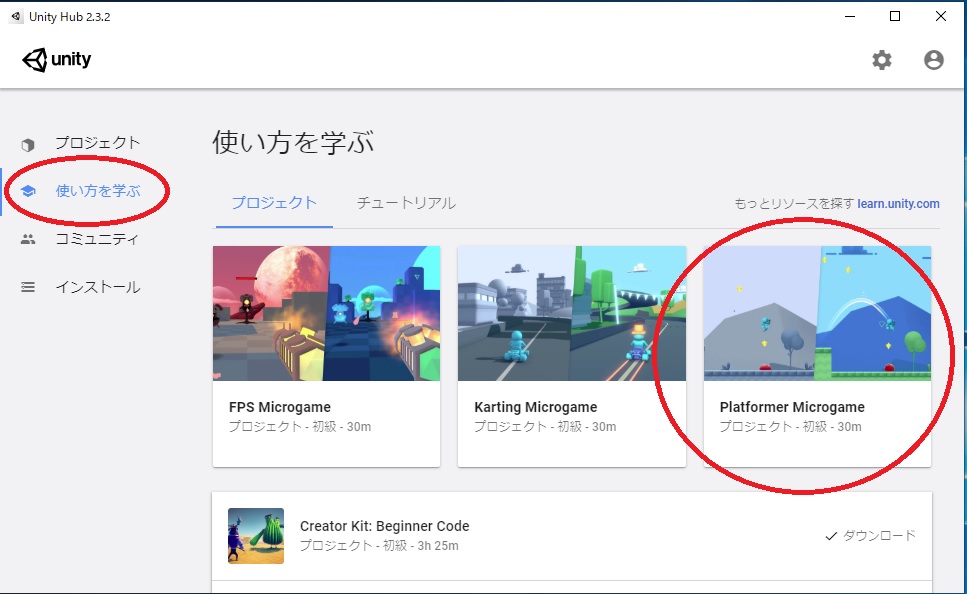Close the Unity Hub window
The image size is (967, 594).
point(940,17)
